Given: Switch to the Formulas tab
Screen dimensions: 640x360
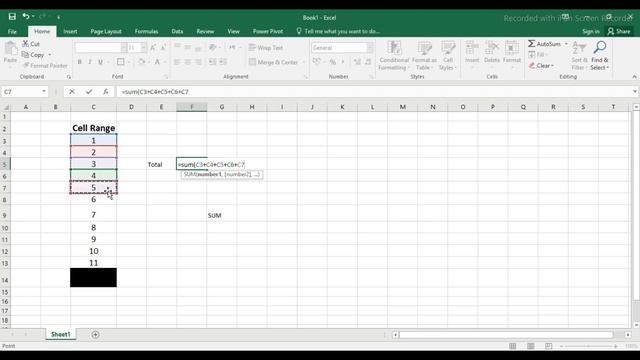Looking at the screenshot, I should [147, 31].
